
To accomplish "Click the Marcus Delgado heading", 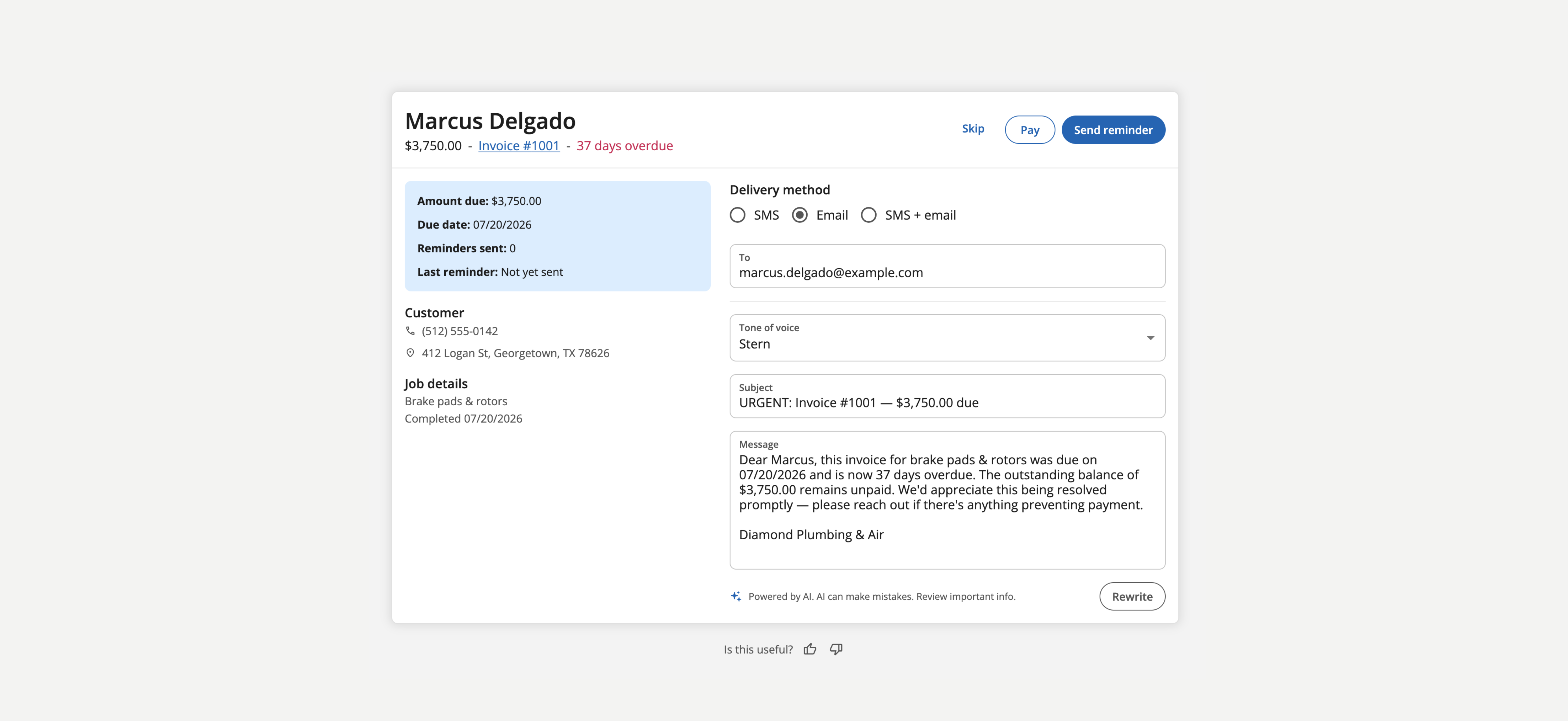I will point(490,121).
